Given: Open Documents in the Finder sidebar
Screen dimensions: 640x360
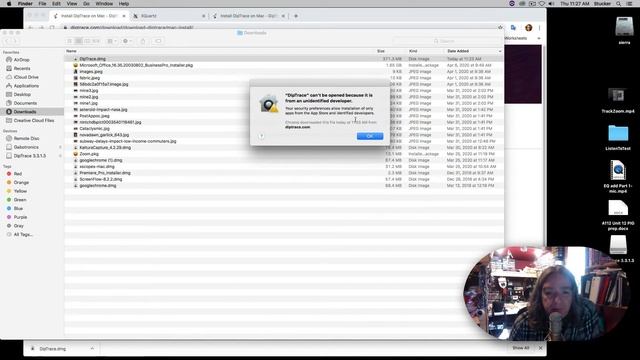Looking at the screenshot, I should click(25, 103).
